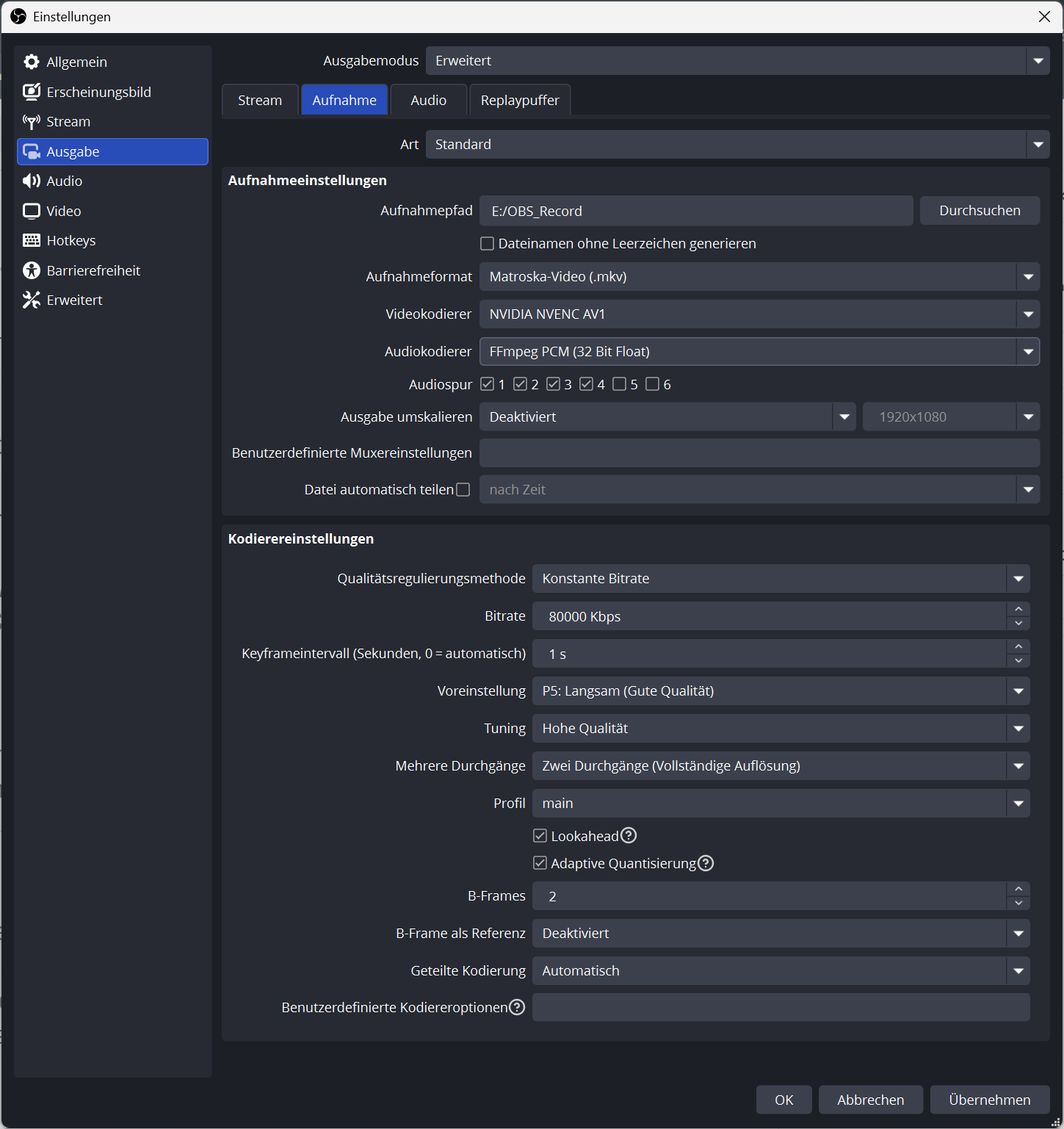The height and width of the screenshot is (1129, 1064).
Task: Switch to the Replaypuffer tab
Action: [520, 100]
